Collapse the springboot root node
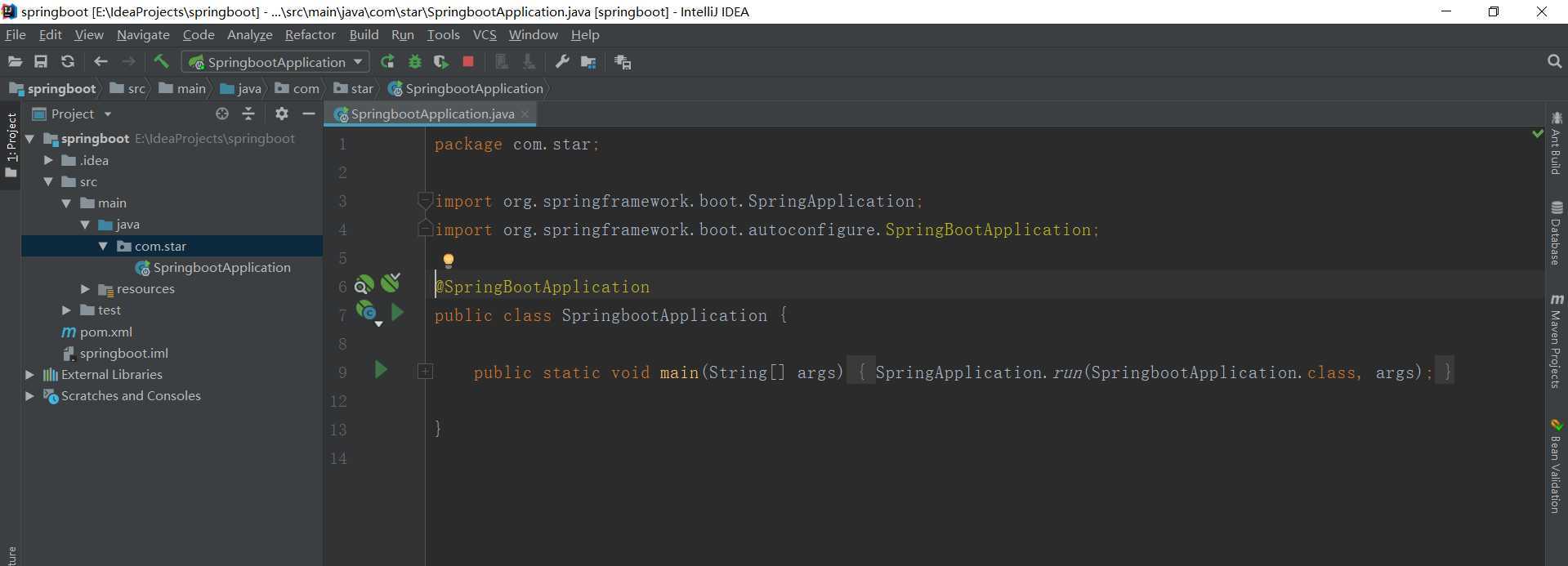This screenshot has height=566, width=1568. point(29,139)
